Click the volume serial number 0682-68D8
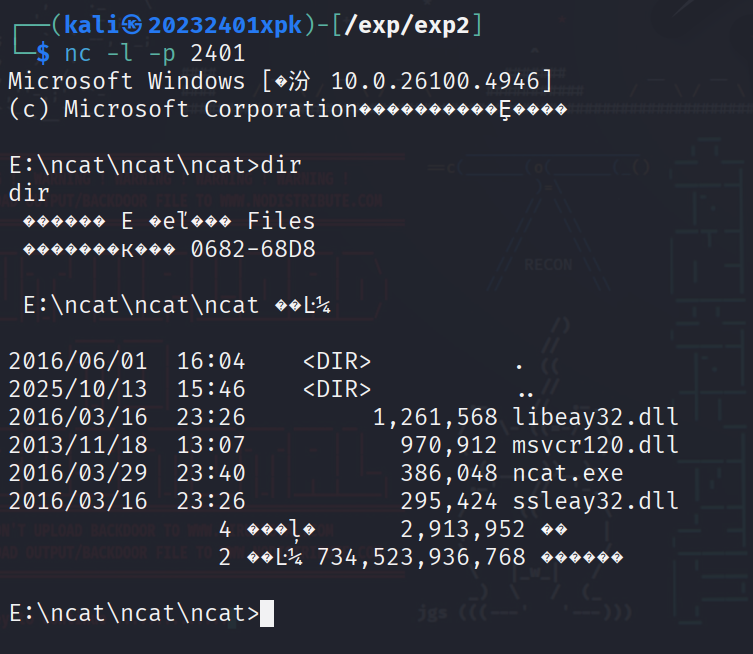Viewport: 753px width, 654px height. (252, 249)
